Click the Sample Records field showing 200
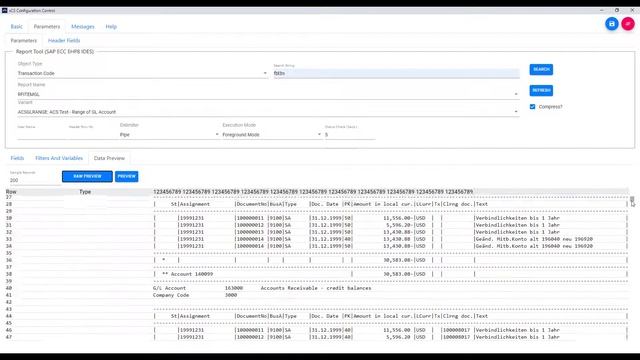The width and height of the screenshot is (640, 360). click(x=35, y=180)
